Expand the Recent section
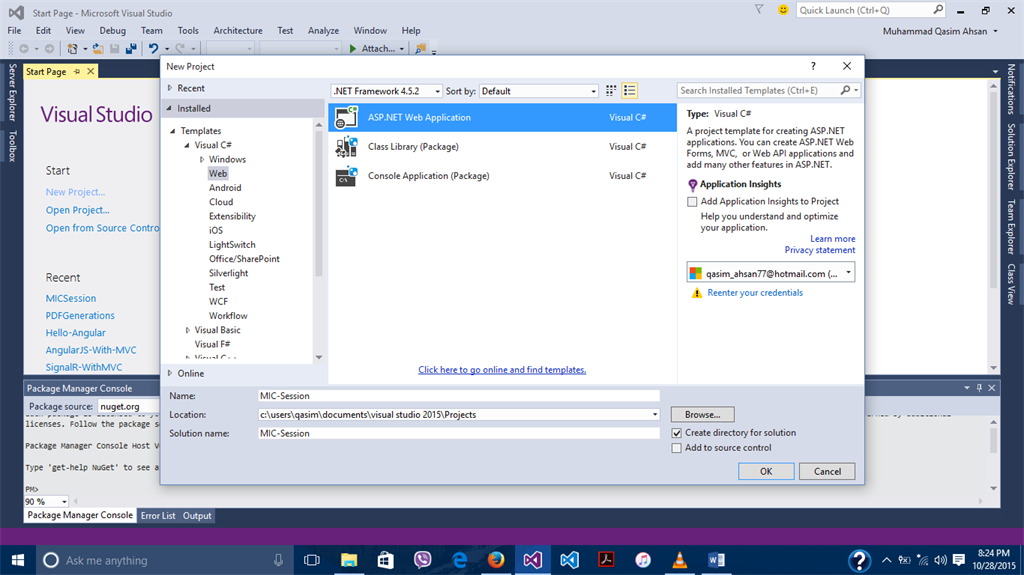 click(170, 88)
